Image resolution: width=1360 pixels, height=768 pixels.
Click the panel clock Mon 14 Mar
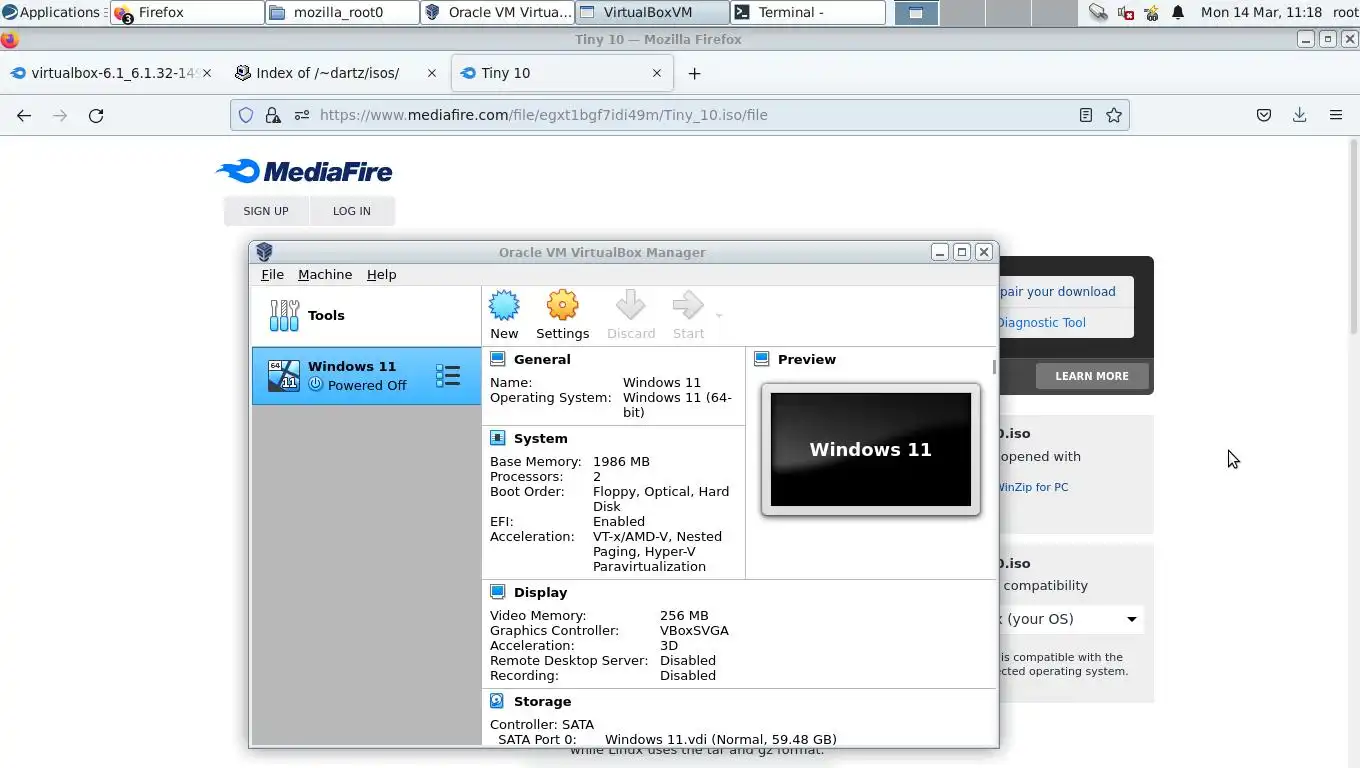point(1261,12)
